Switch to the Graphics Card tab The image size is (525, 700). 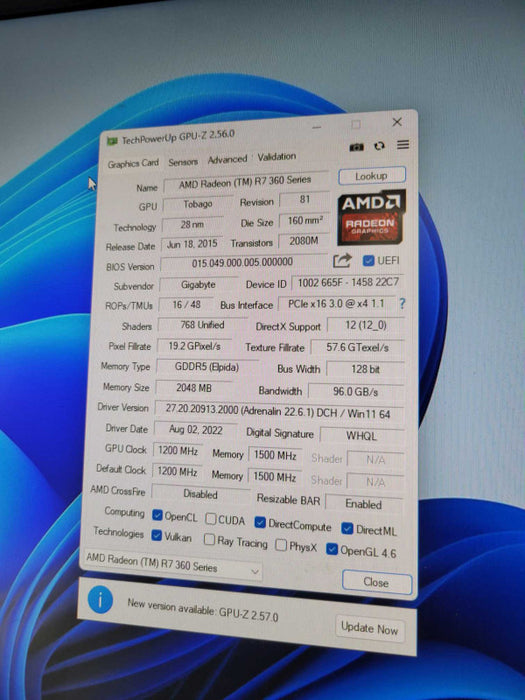coord(133,163)
